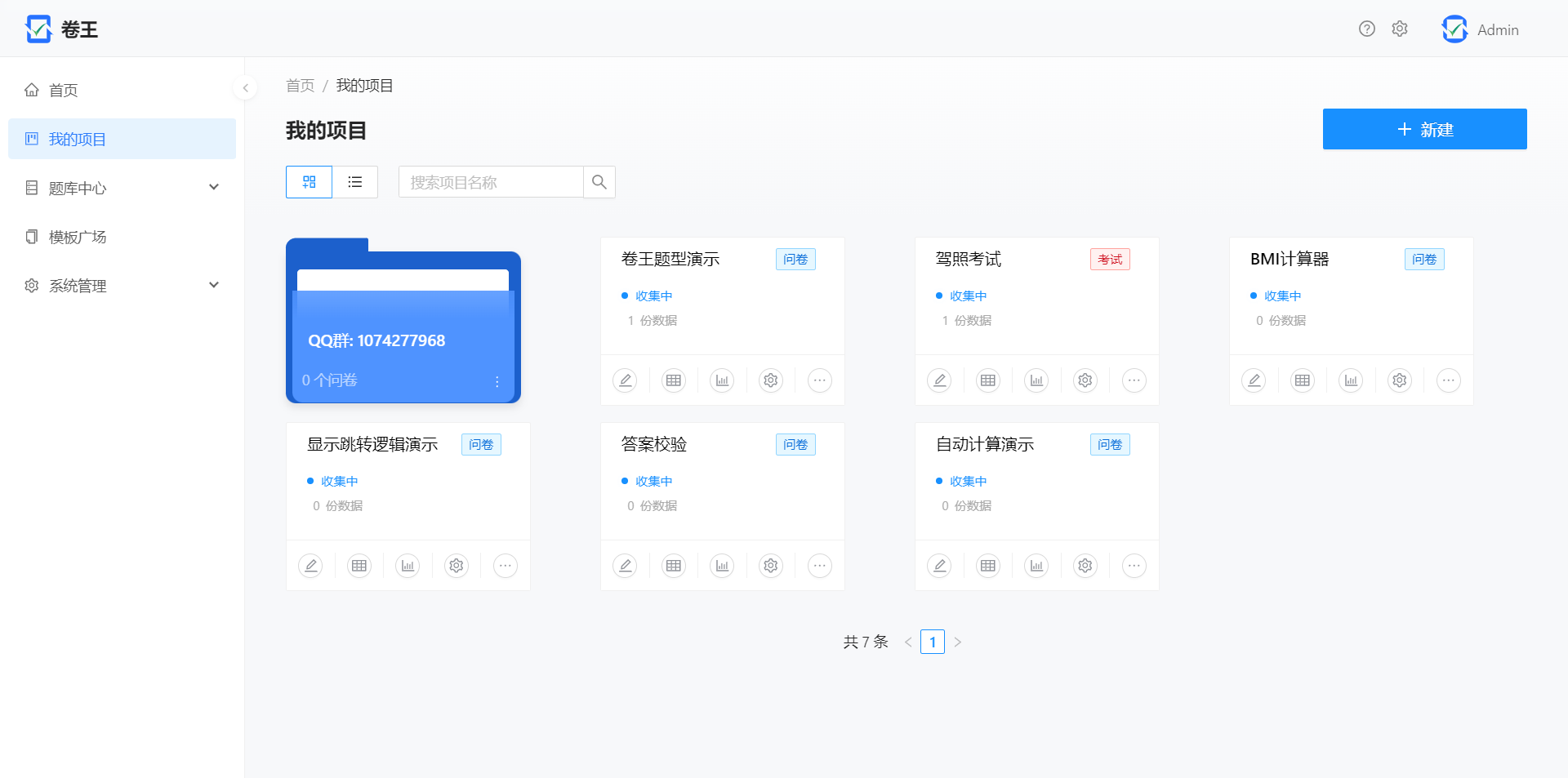Viewport: 1568px width, 778px height.
Task: Open data table of 显示跳转逻辑演示
Action: click(x=359, y=566)
